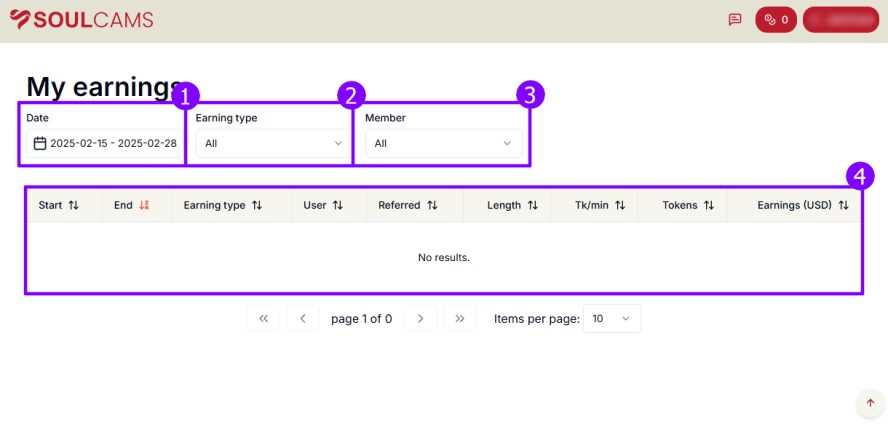The width and height of the screenshot is (888, 429).
Task: Sort by Tk/min column
Action: pos(600,205)
